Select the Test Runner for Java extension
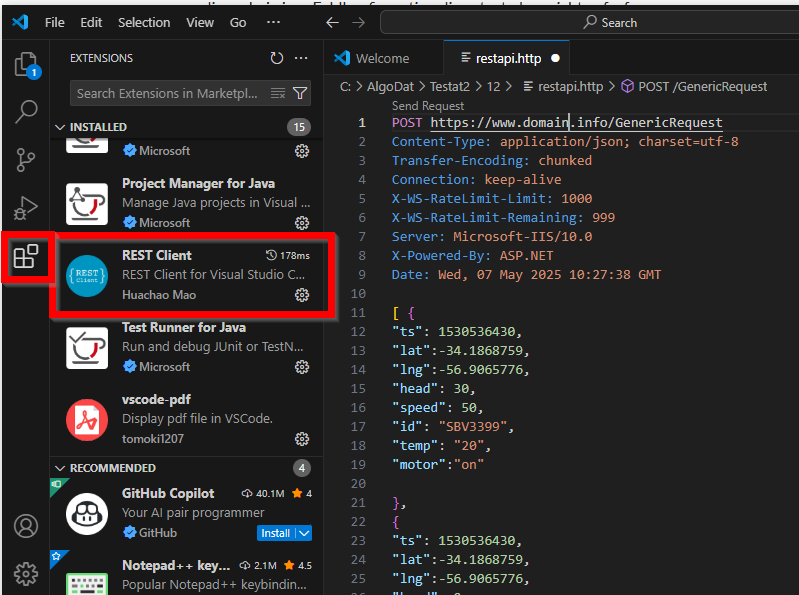 click(x=187, y=347)
